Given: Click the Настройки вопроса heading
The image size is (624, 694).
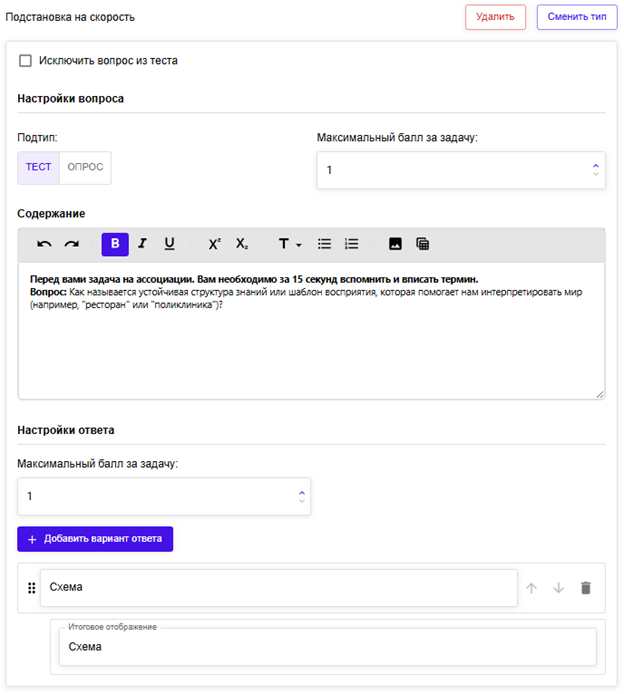Looking at the screenshot, I should (x=70, y=98).
